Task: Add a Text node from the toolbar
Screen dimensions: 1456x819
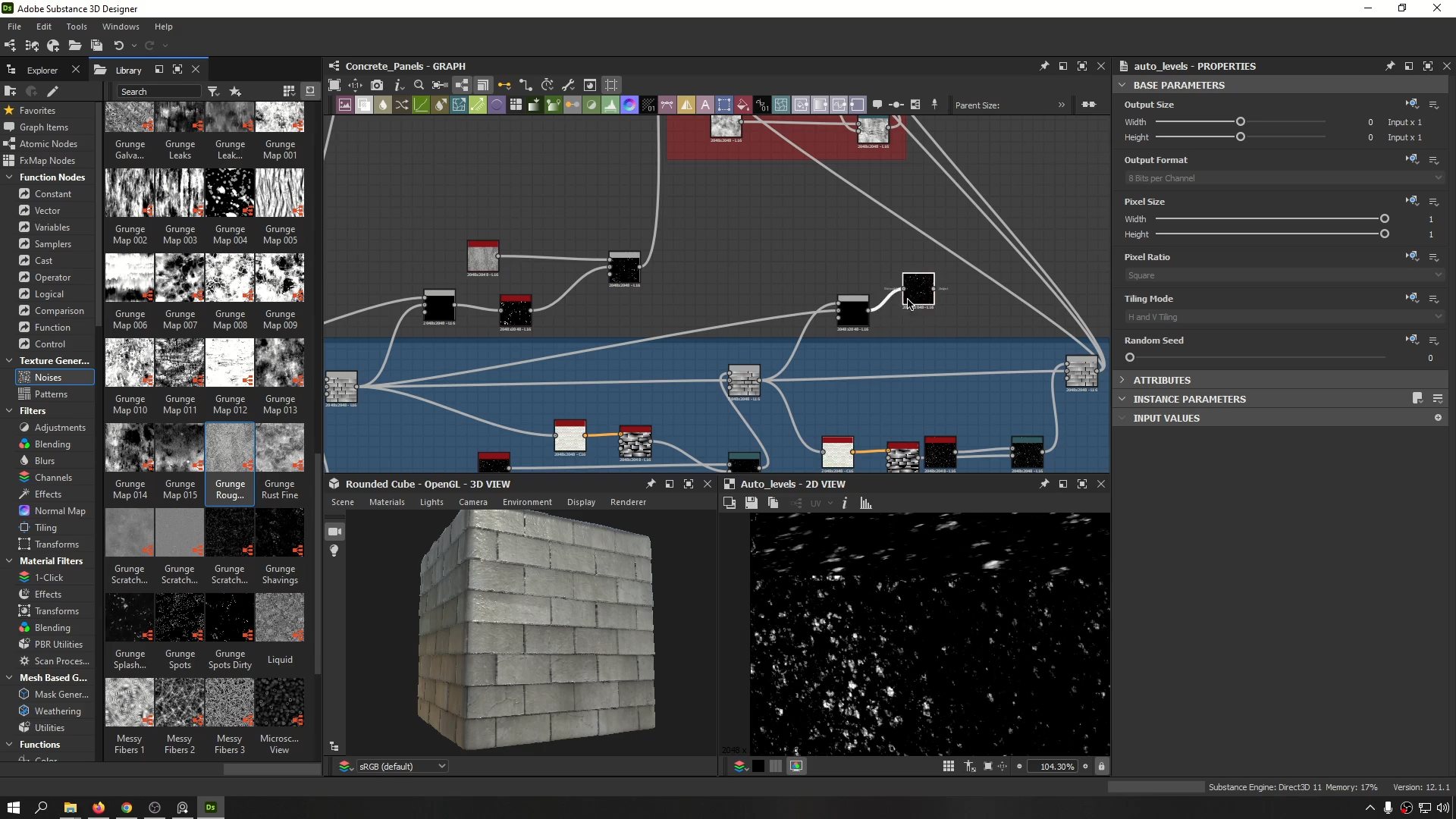Action: pos(705,105)
